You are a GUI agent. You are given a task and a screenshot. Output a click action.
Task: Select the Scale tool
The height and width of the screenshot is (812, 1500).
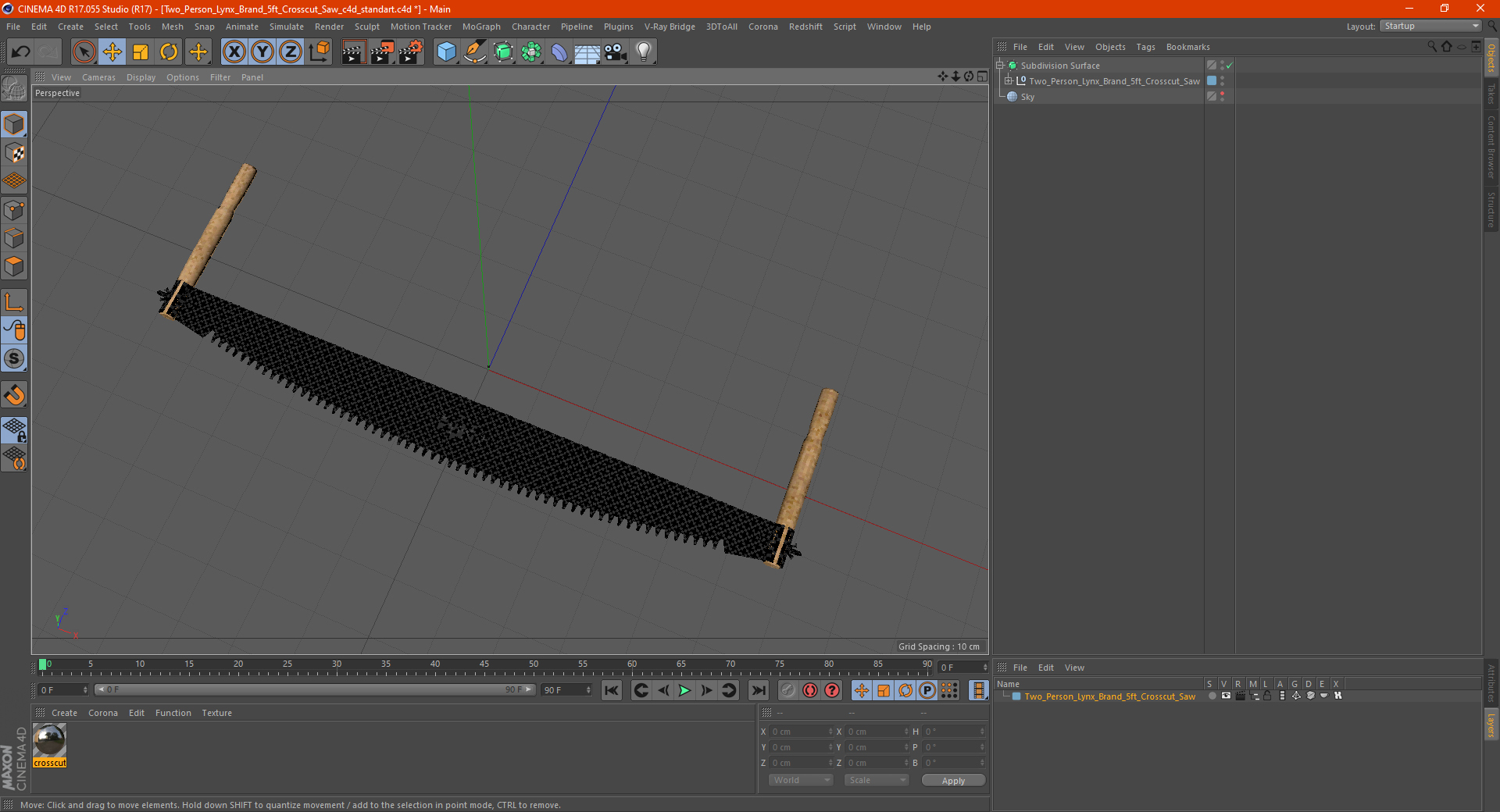(x=141, y=52)
